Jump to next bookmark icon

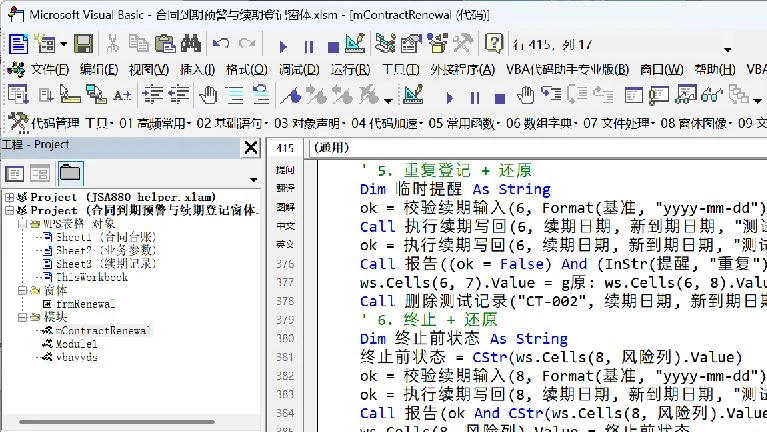316,95
